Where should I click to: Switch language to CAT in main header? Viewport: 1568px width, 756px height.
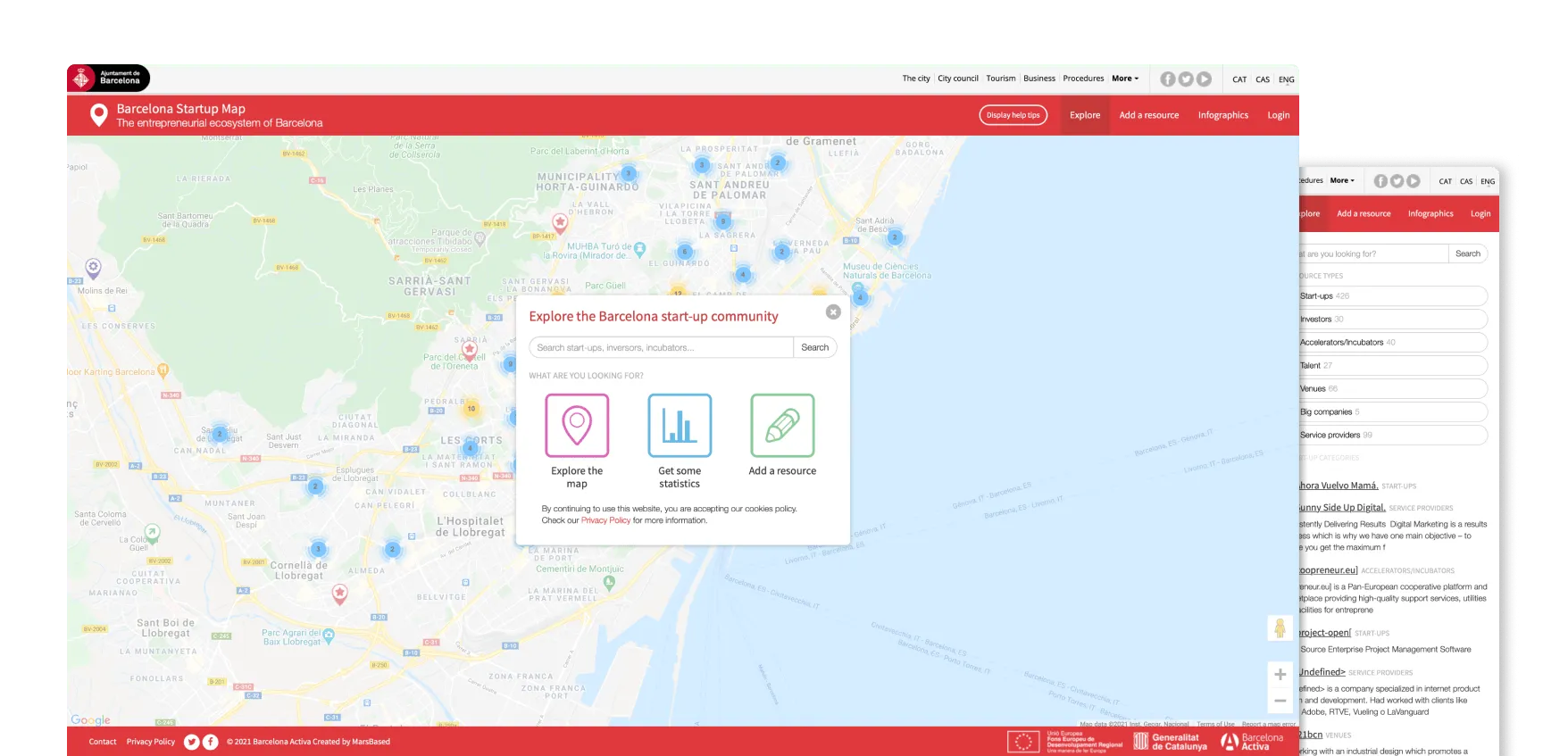[1239, 79]
